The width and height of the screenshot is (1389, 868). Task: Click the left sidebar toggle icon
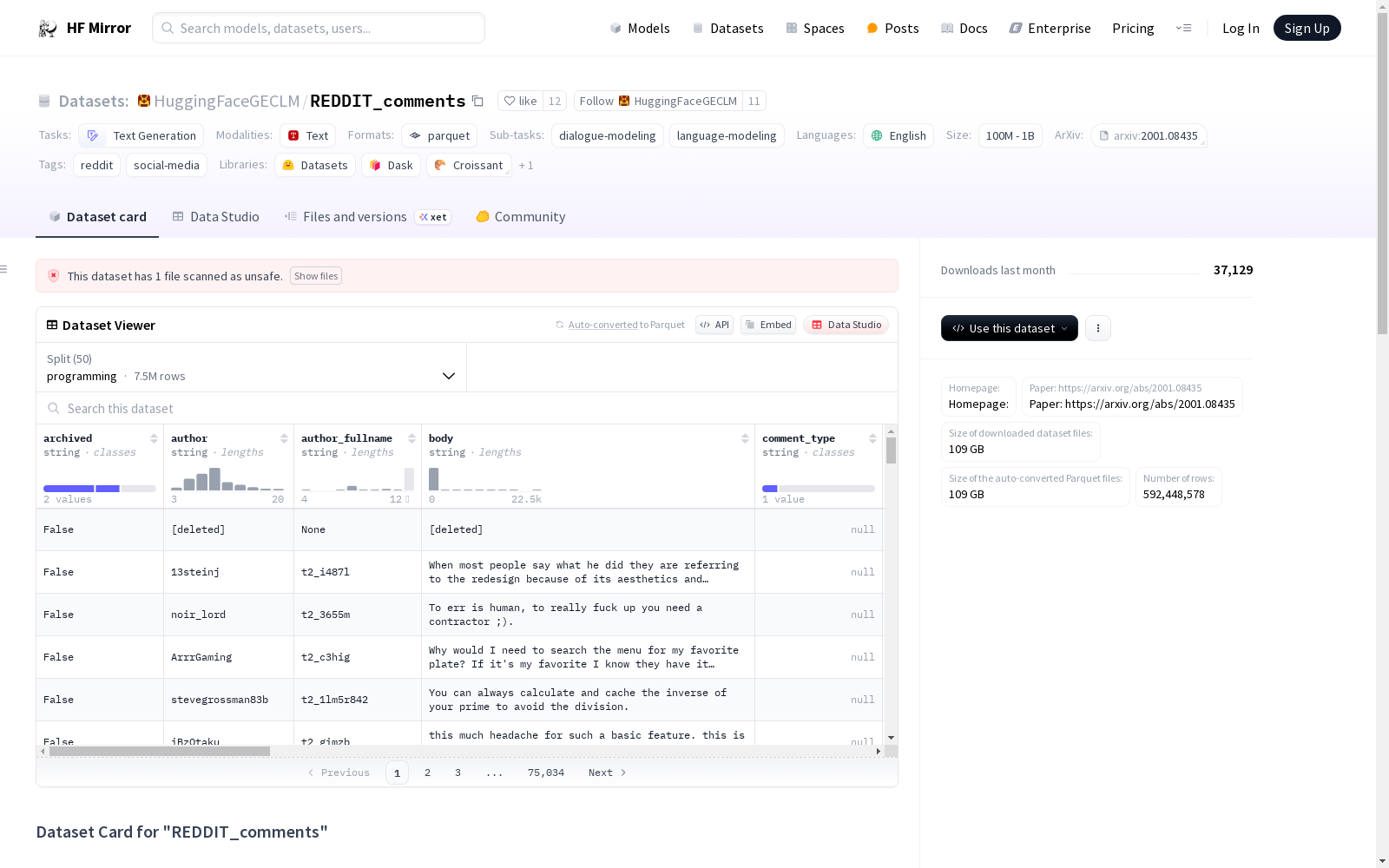[x=4, y=269]
